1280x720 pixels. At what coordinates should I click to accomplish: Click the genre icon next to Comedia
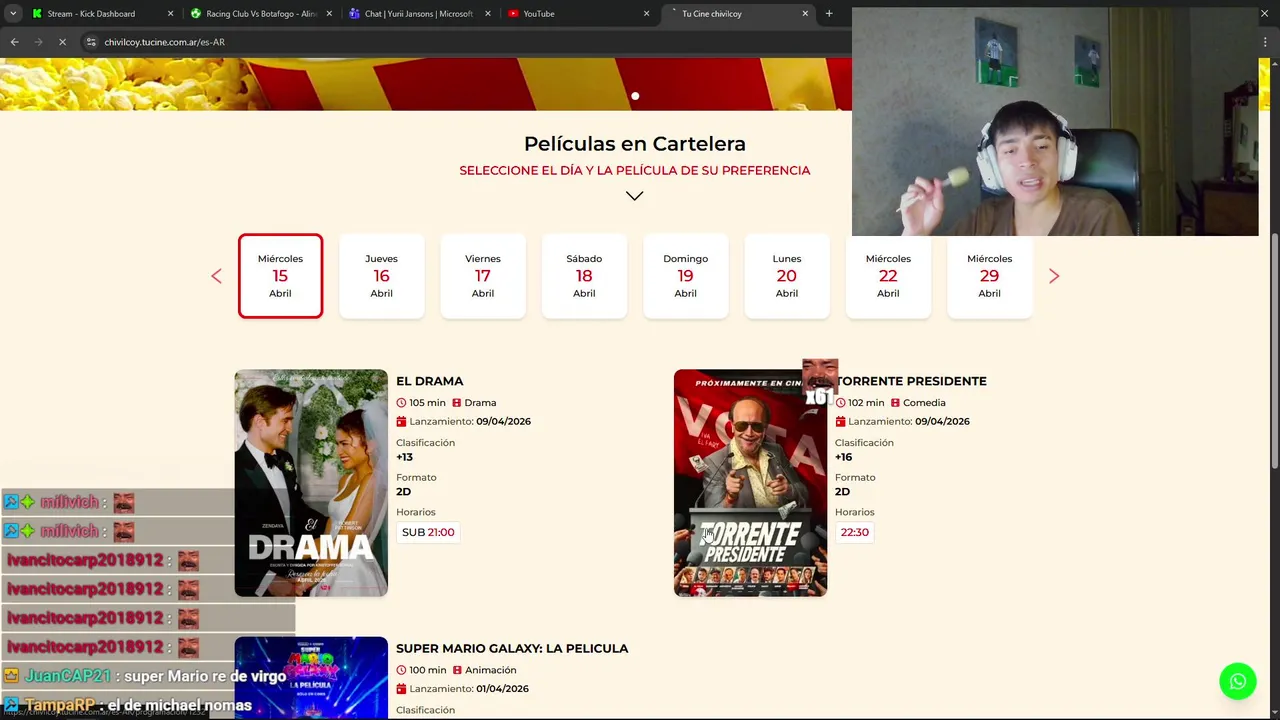pyautogui.click(x=896, y=403)
